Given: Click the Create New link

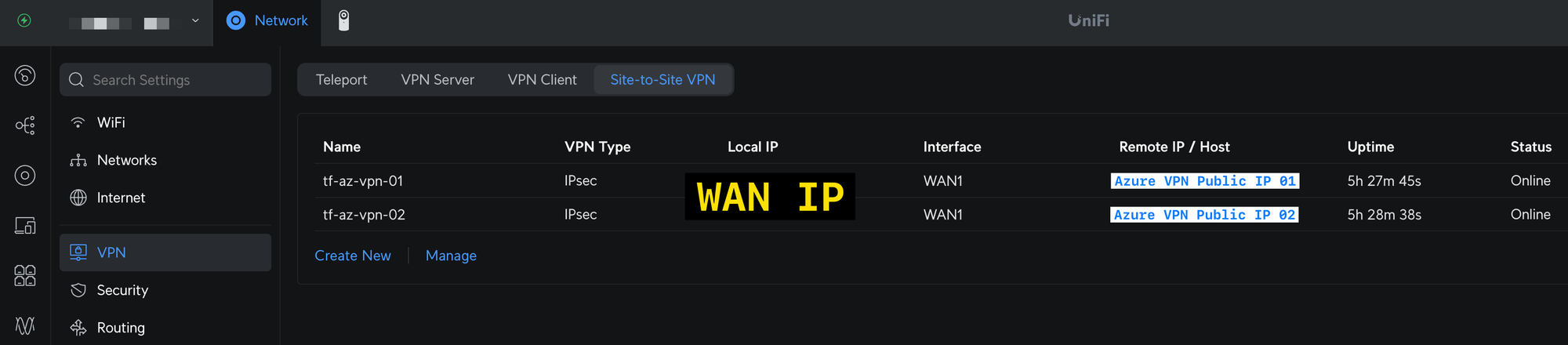Looking at the screenshot, I should [x=353, y=256].
